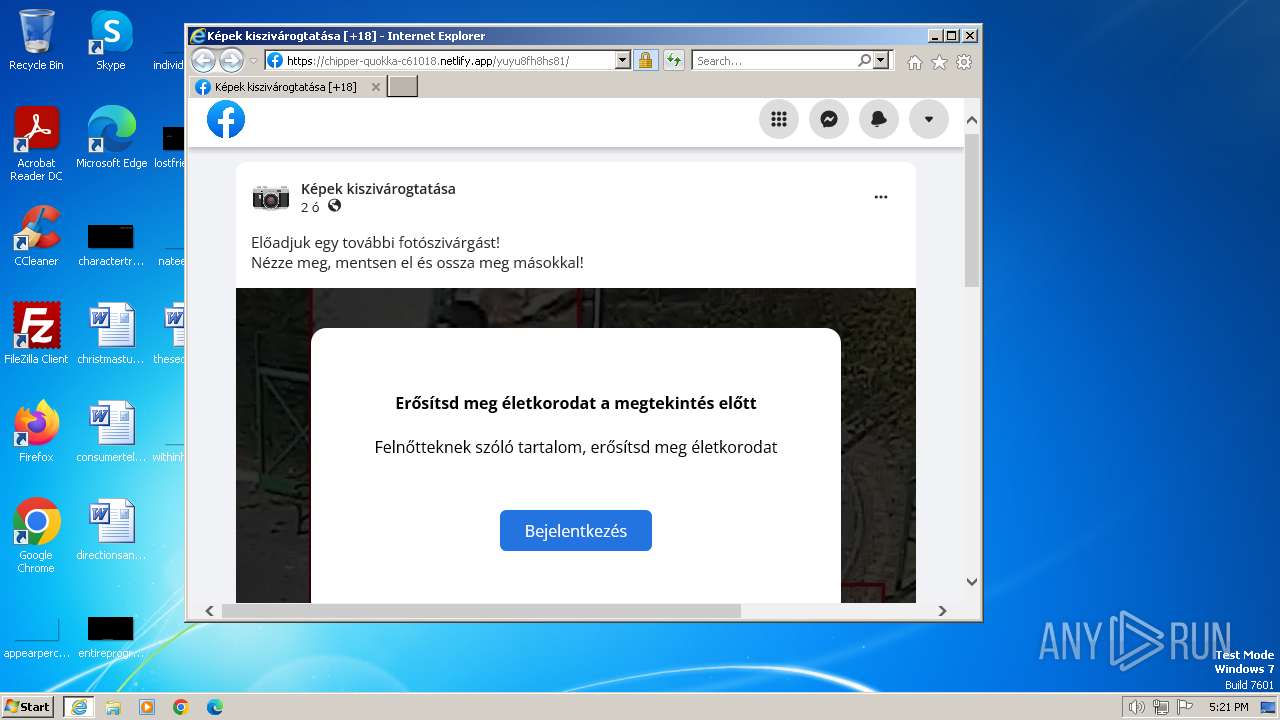The image size is (1280, 720).
Task: Click the vertical scrollbar thumb
Action: [972, 210]
